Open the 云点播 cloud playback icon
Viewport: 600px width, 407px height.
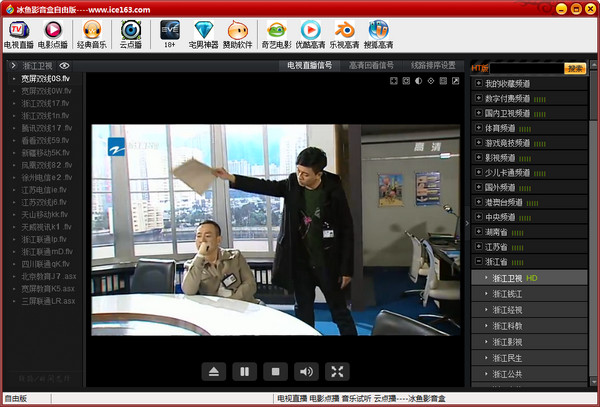tap(130, 35)
